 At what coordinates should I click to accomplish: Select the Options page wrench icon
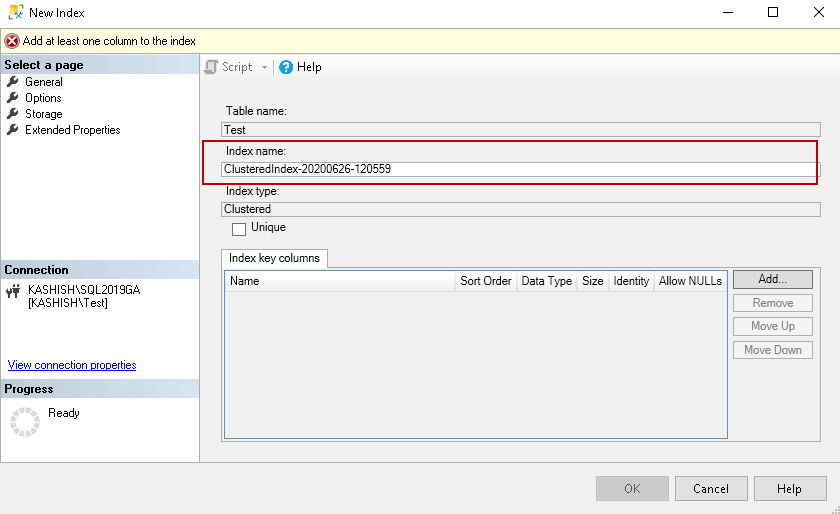click(x=13, y=98)
